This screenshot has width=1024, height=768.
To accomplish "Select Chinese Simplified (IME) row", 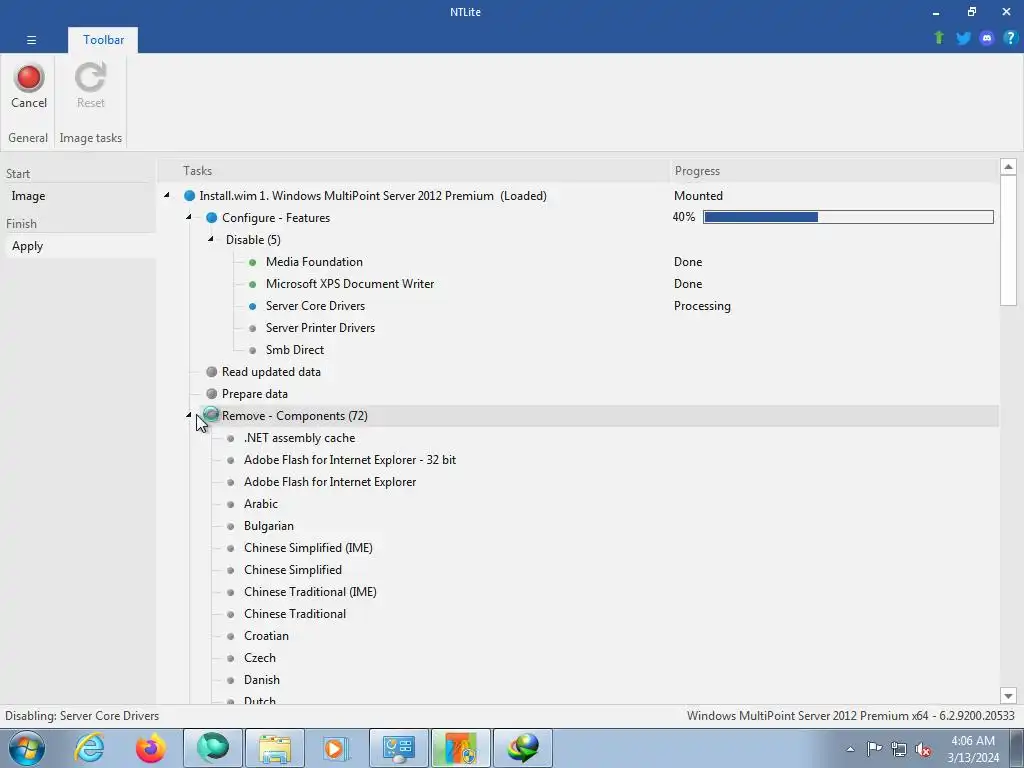I will pyautogui.click(x=308, y=548).
